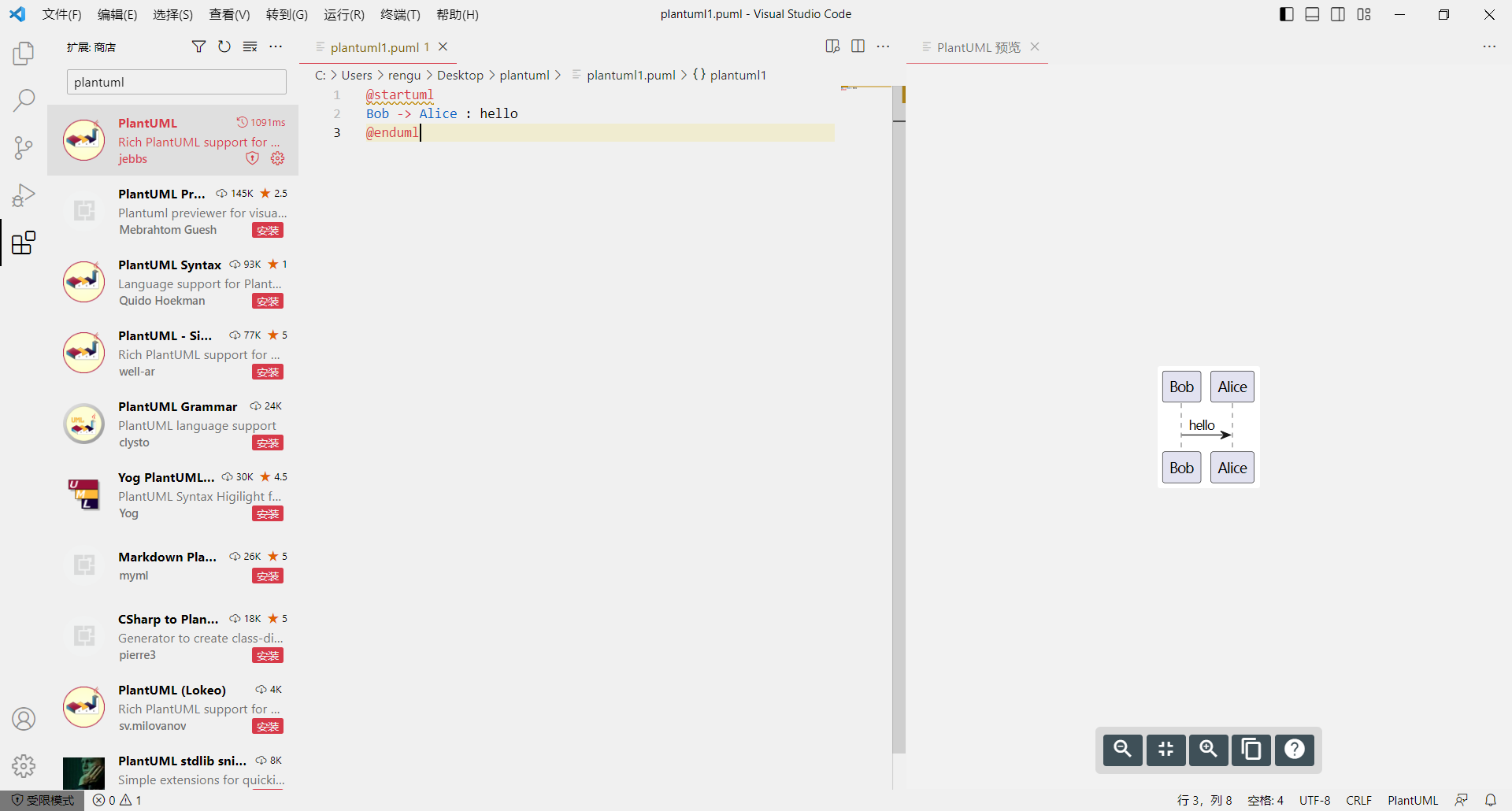Switch to PlantUML 预览 tab

pyautogui.click(x=978, y=47)
